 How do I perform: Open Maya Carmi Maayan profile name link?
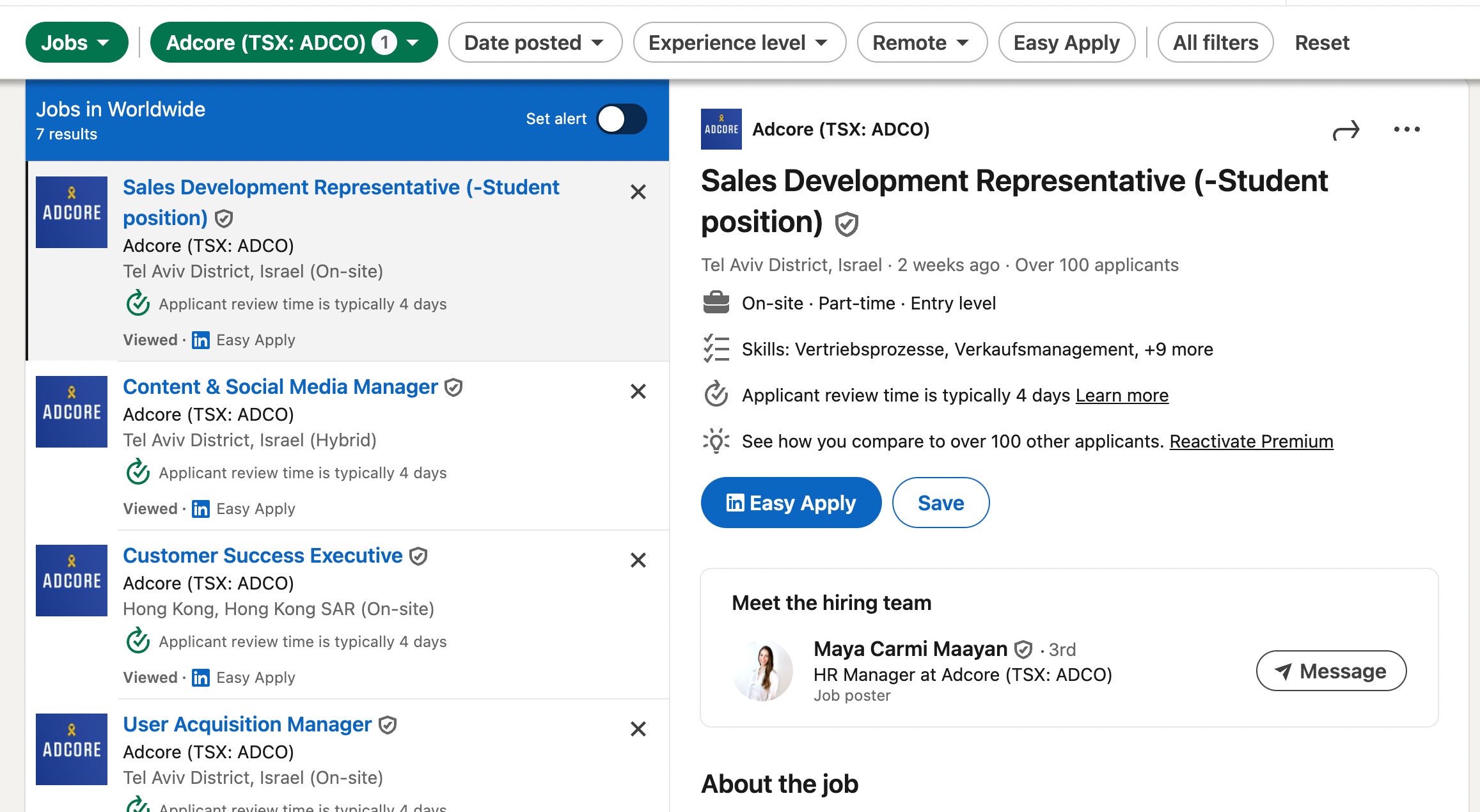[x=910, y=649]
